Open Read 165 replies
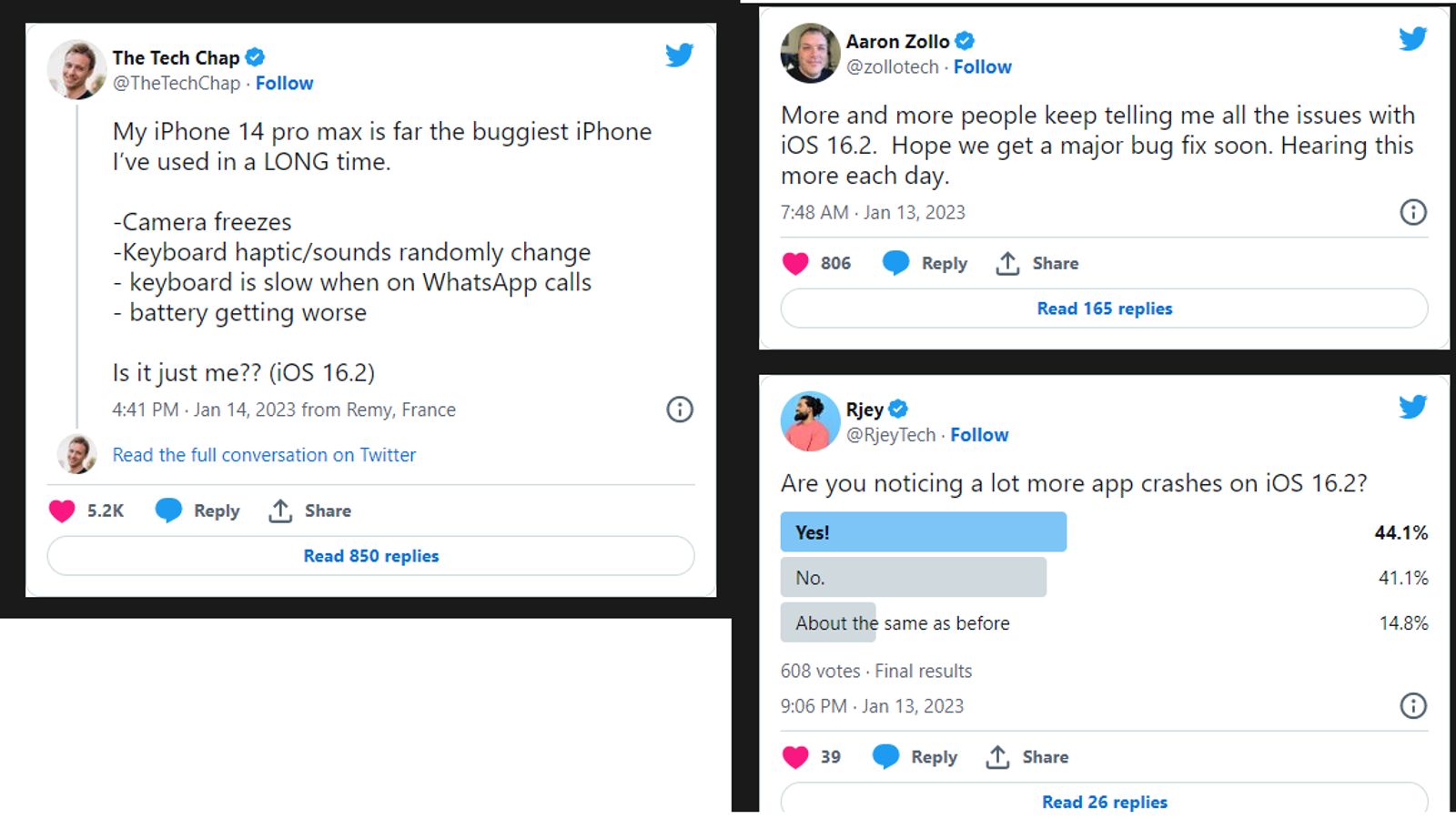 click(1104, 308)
